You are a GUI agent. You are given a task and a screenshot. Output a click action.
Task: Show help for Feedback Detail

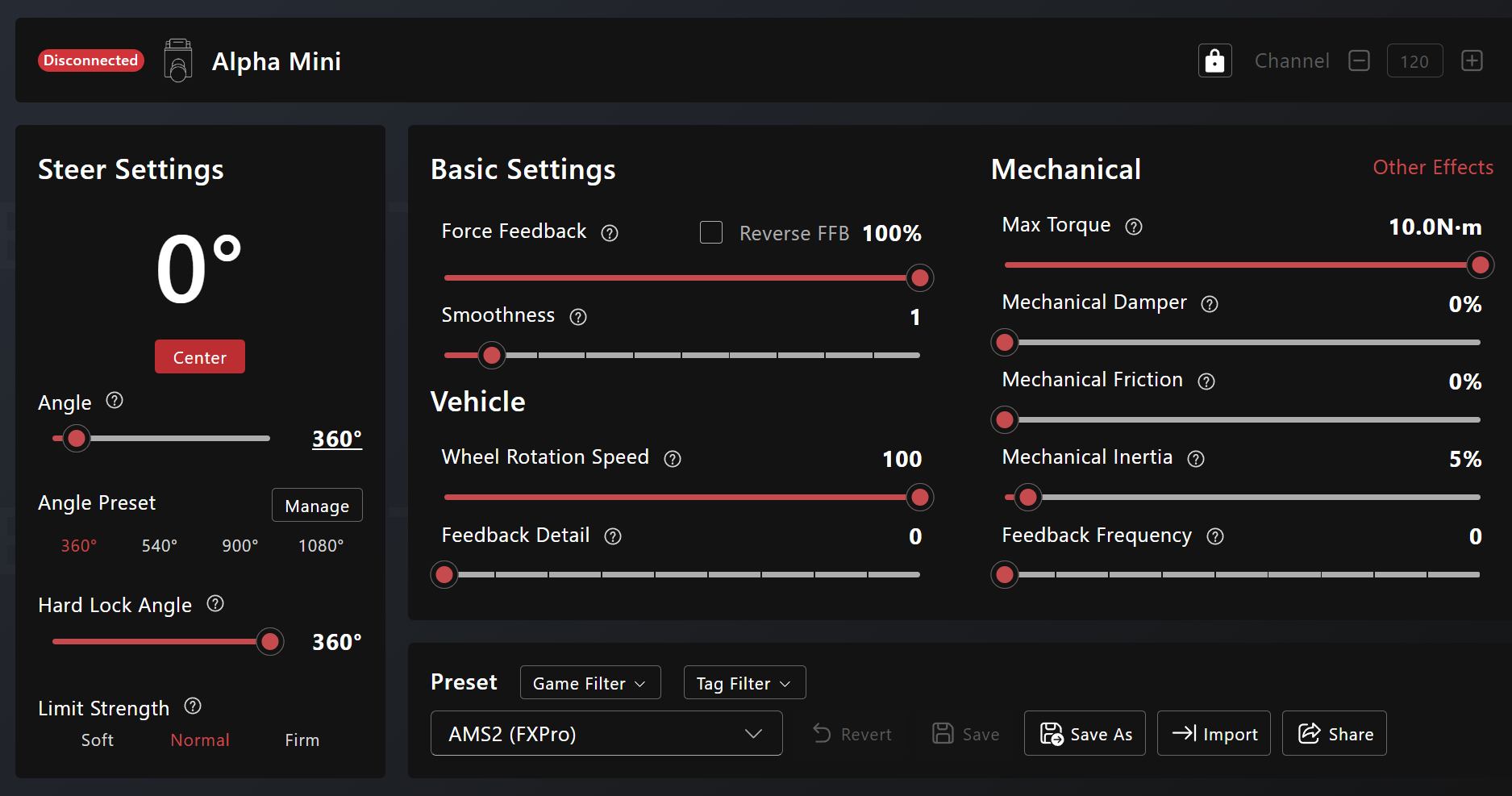(x=613, y=536)
